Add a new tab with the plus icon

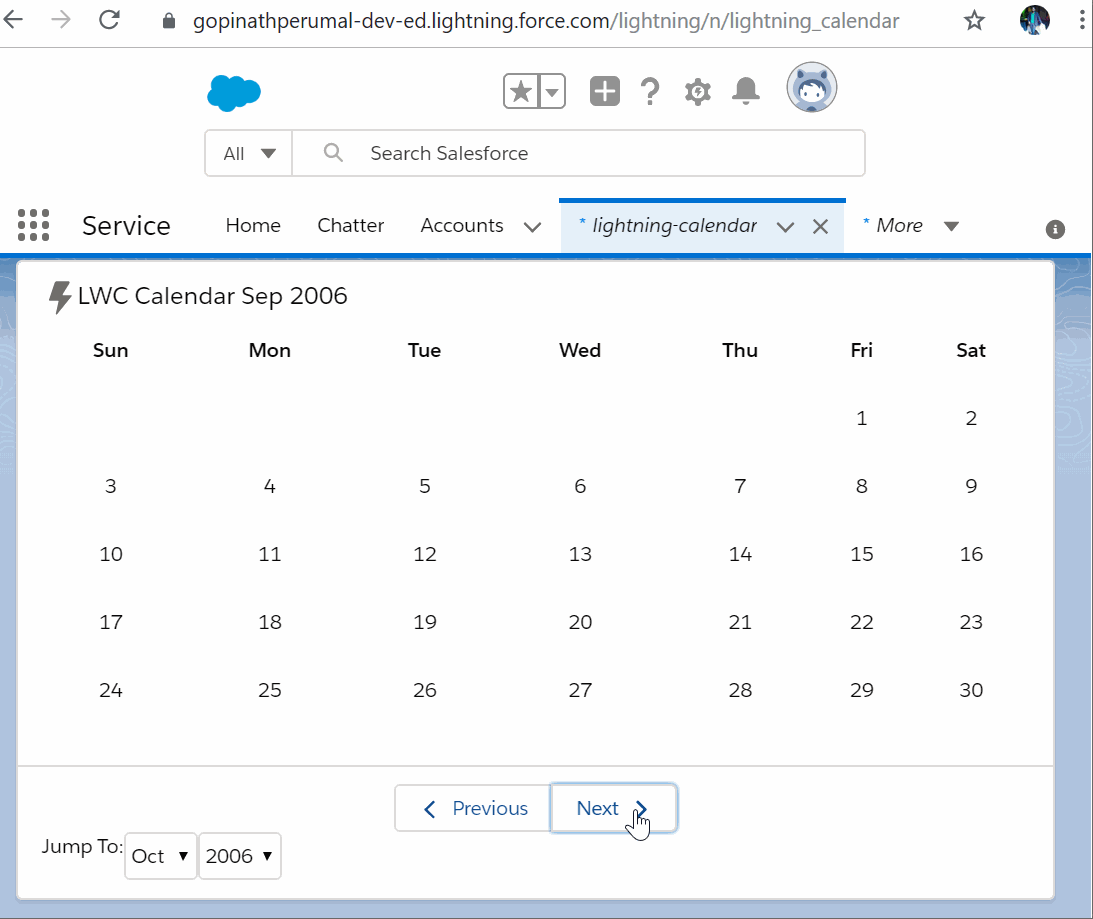click(604, 91)
